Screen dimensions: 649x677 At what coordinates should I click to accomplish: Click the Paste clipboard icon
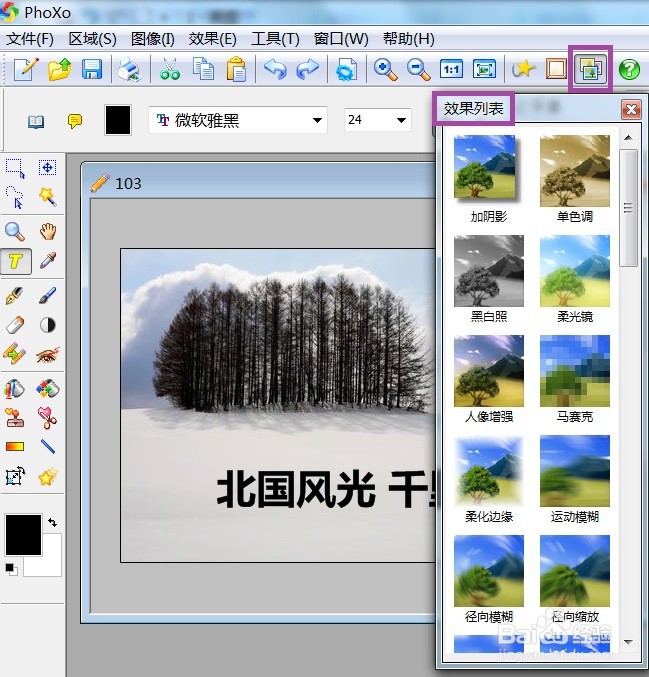click(236, 69)
